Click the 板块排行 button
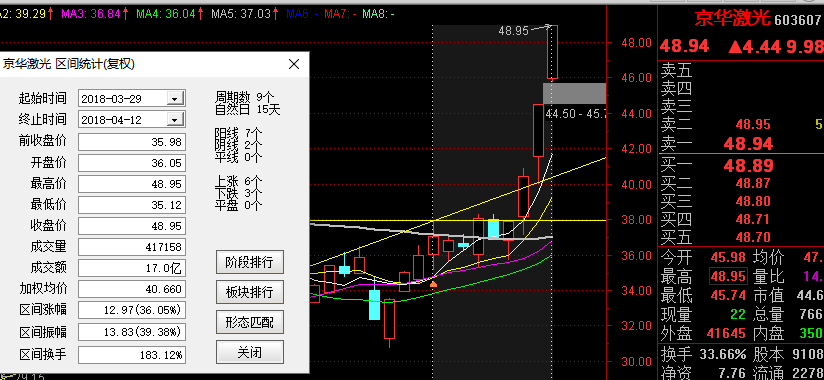 point(250,292)
